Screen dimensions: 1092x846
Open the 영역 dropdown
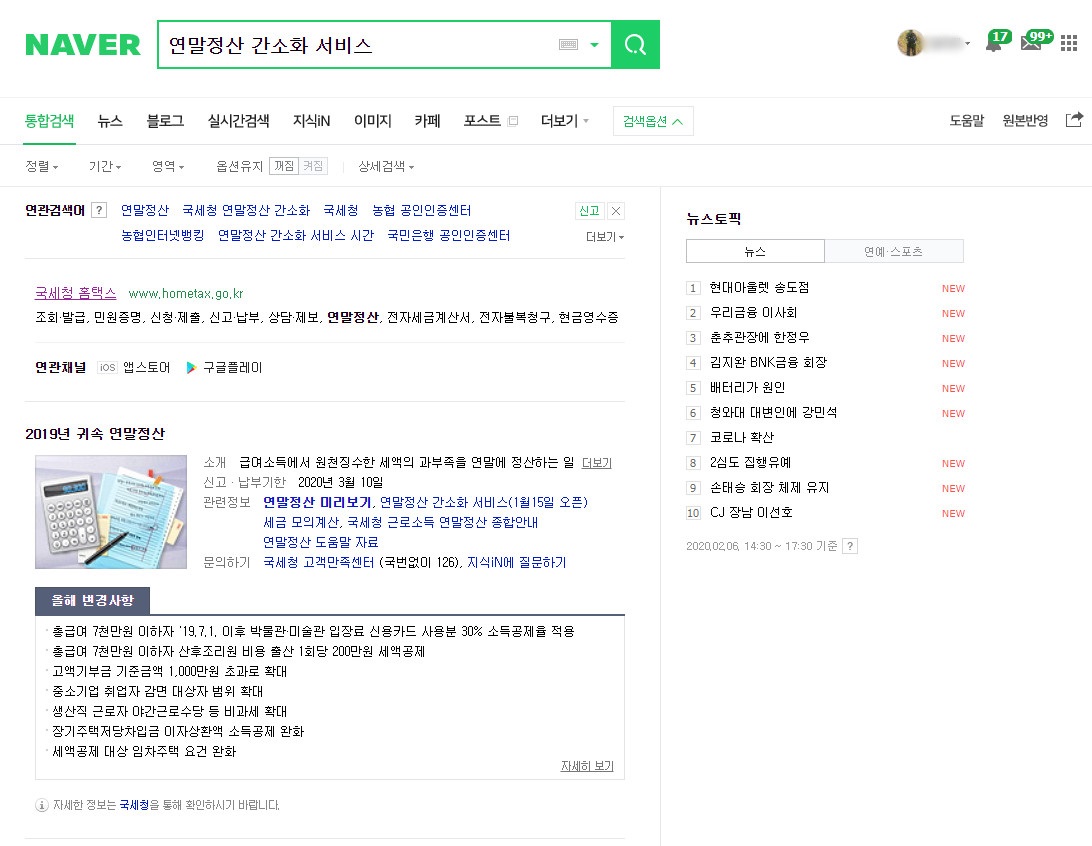168,166
